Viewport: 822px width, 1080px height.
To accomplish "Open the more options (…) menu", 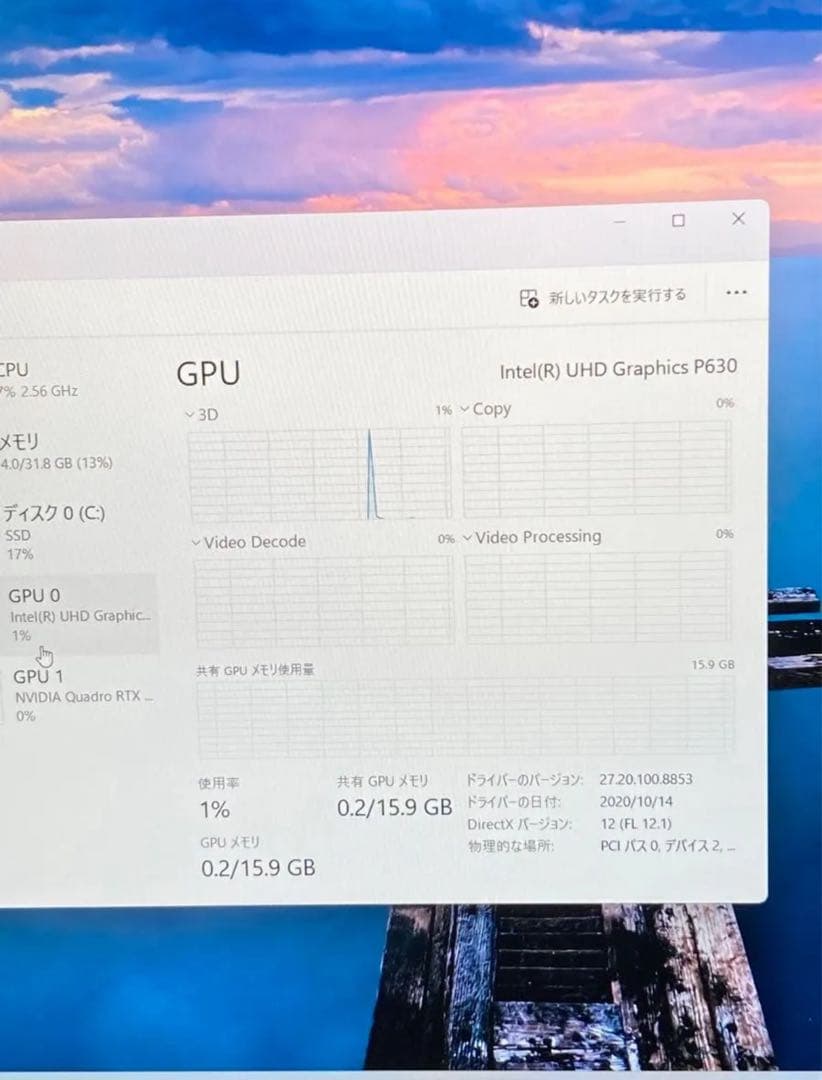I will [737, 292].
